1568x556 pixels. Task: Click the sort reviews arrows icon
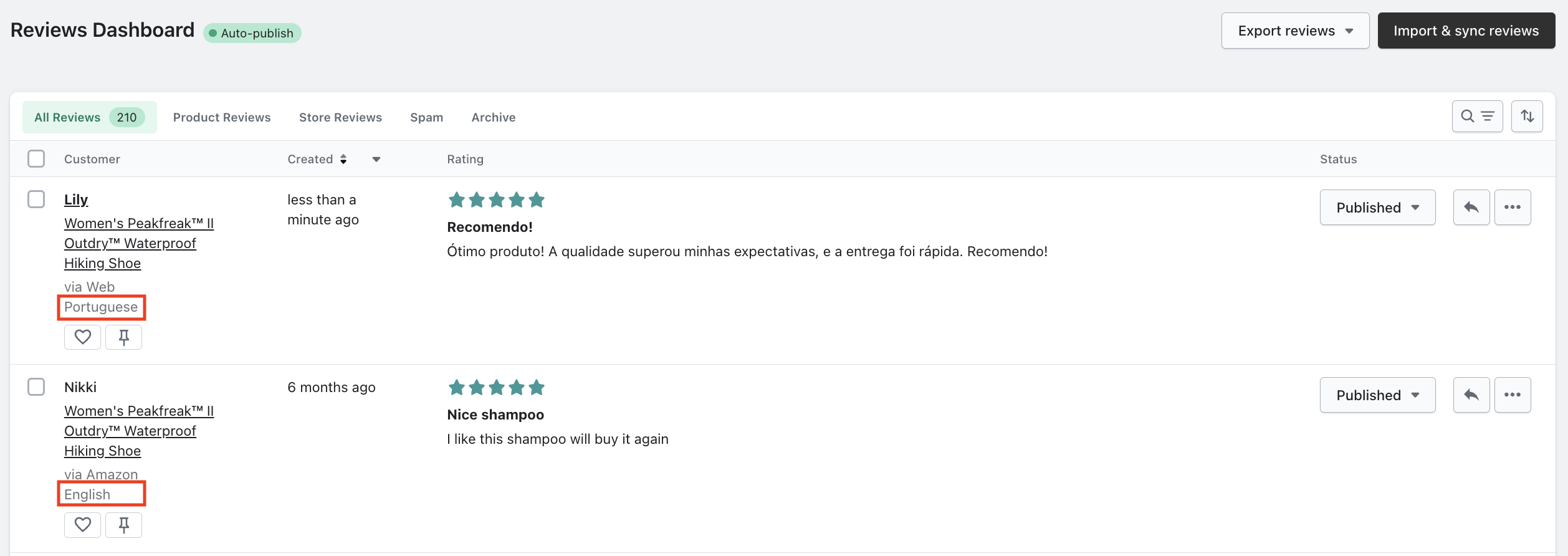tap(1527, 117)
